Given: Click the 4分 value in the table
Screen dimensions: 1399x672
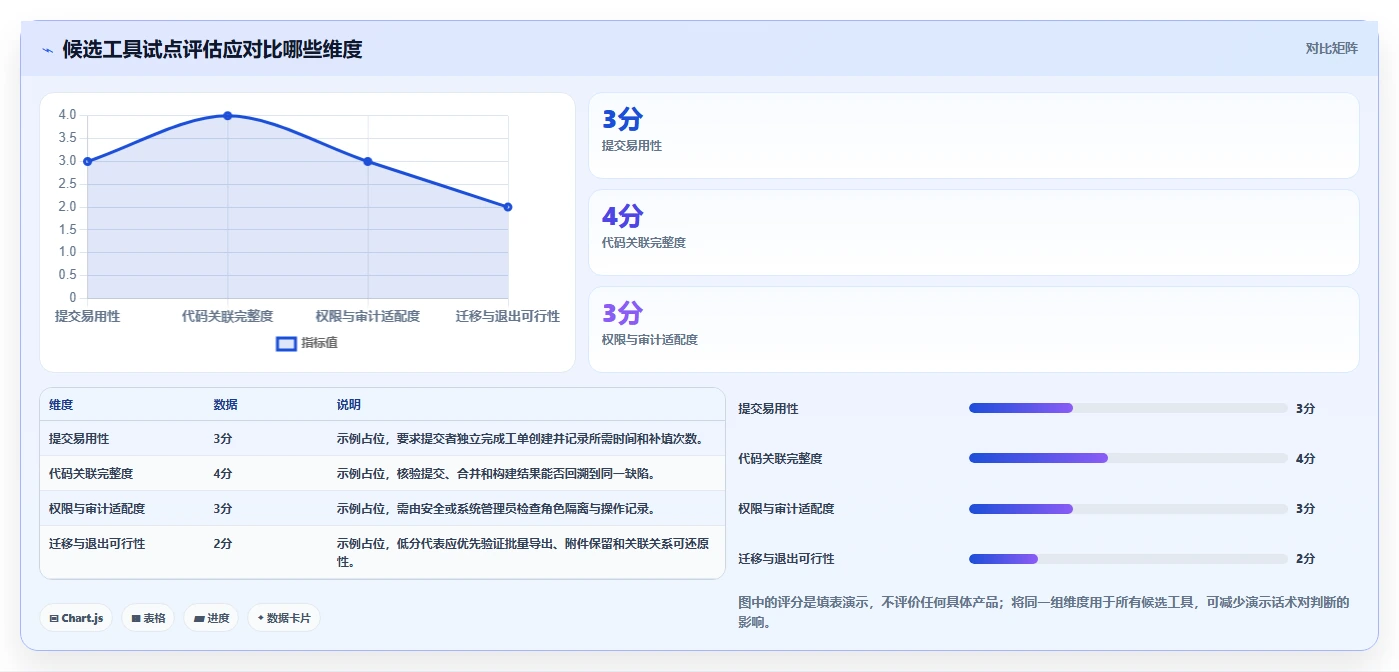Looking at the screenshot, I should pyautogui.click(x=222, y=473).
